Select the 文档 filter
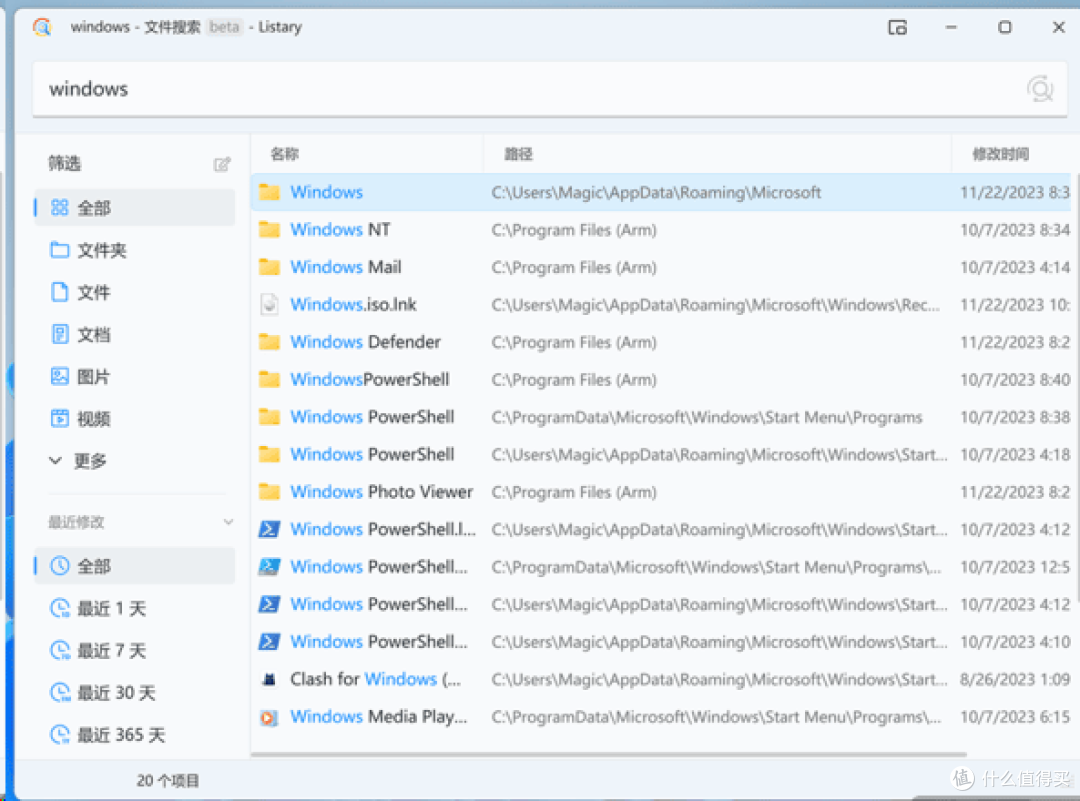The width and height of the screenshot is (1080, 801). tap(135, 334)
